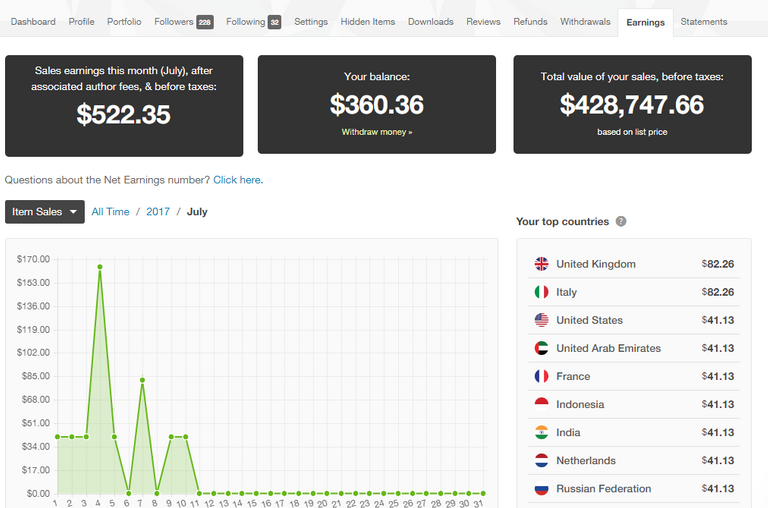Open the Hidden Items tab
The height and width of the screenshot is (508, 768).
[367, 22]
